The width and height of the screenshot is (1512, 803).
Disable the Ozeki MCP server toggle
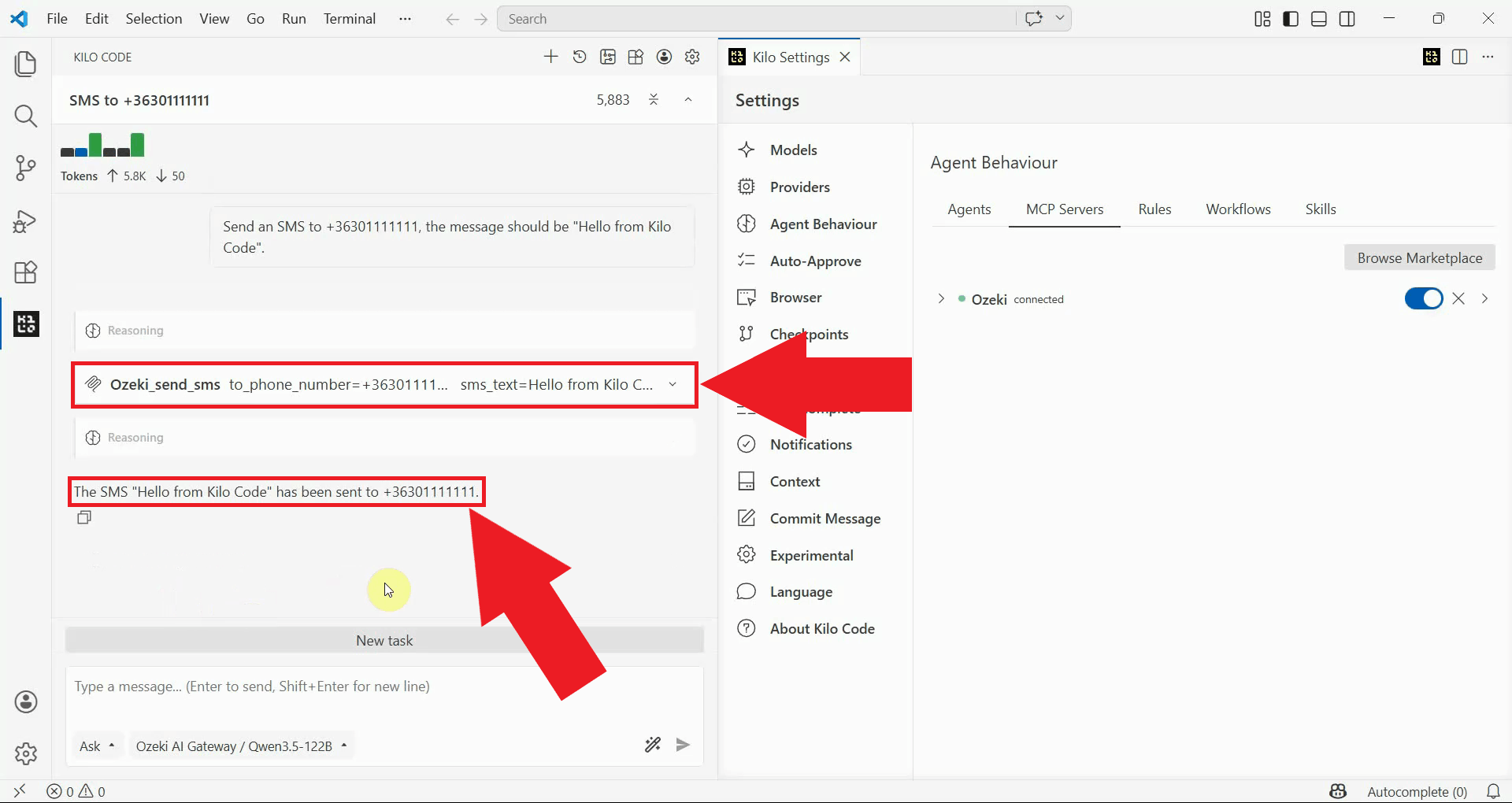(x=1424, y=298)
